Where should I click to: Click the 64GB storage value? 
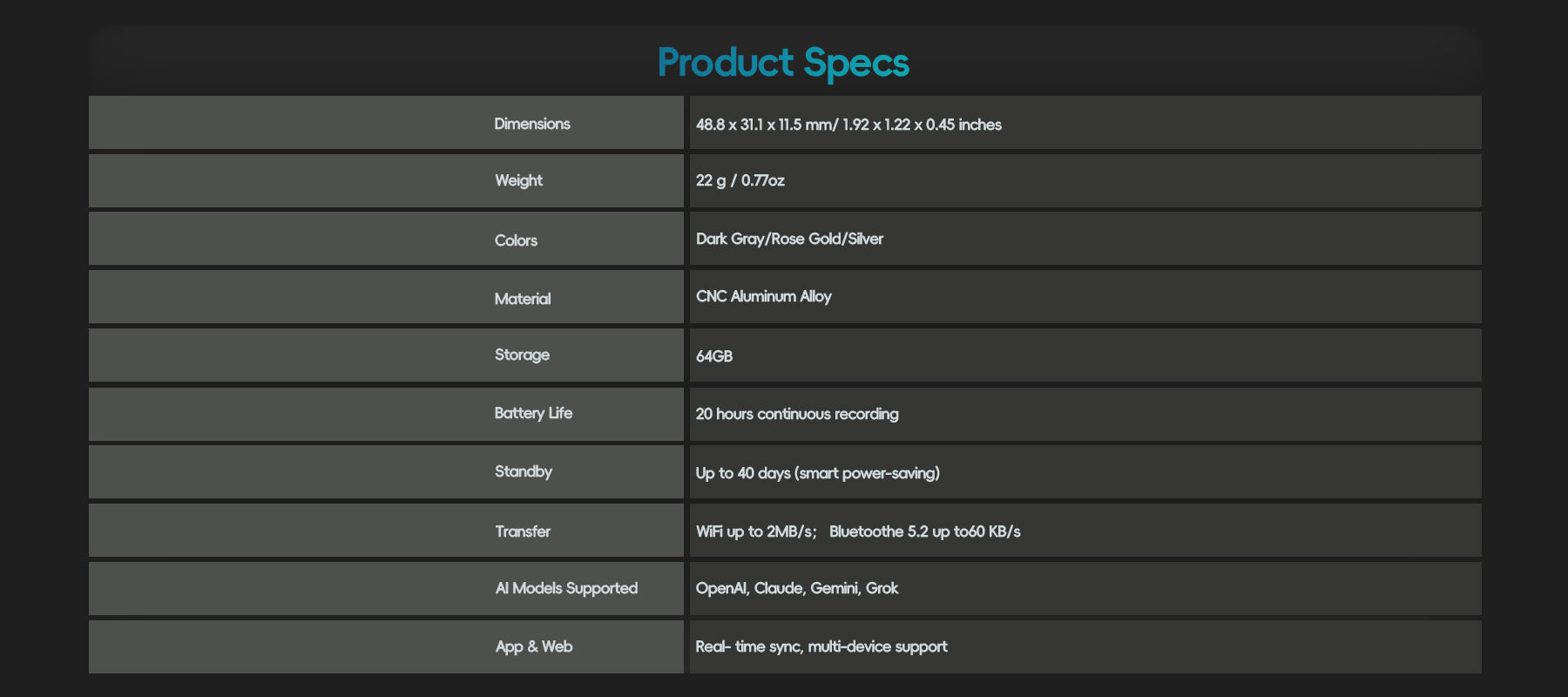(713, 356)
